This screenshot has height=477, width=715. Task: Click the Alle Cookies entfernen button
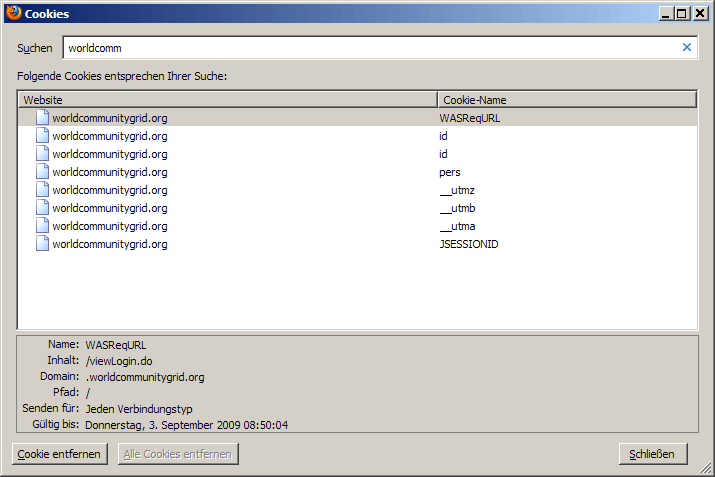click(177, 454)
